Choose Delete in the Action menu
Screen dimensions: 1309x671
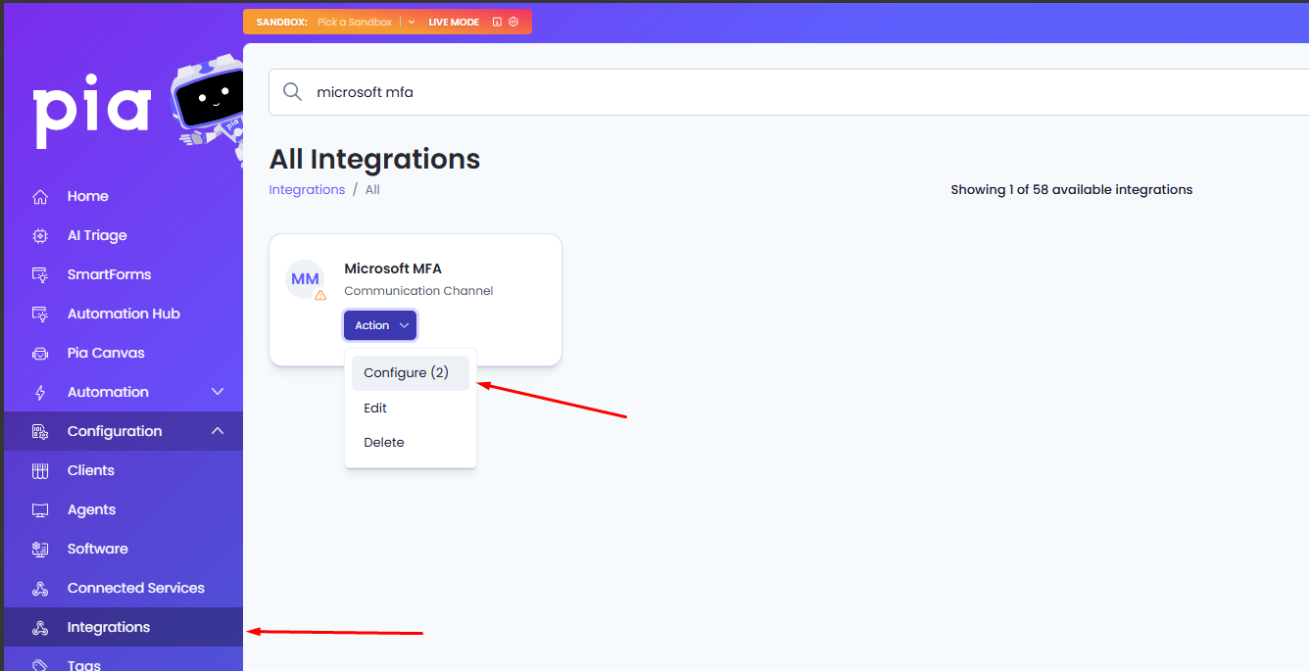384,442
